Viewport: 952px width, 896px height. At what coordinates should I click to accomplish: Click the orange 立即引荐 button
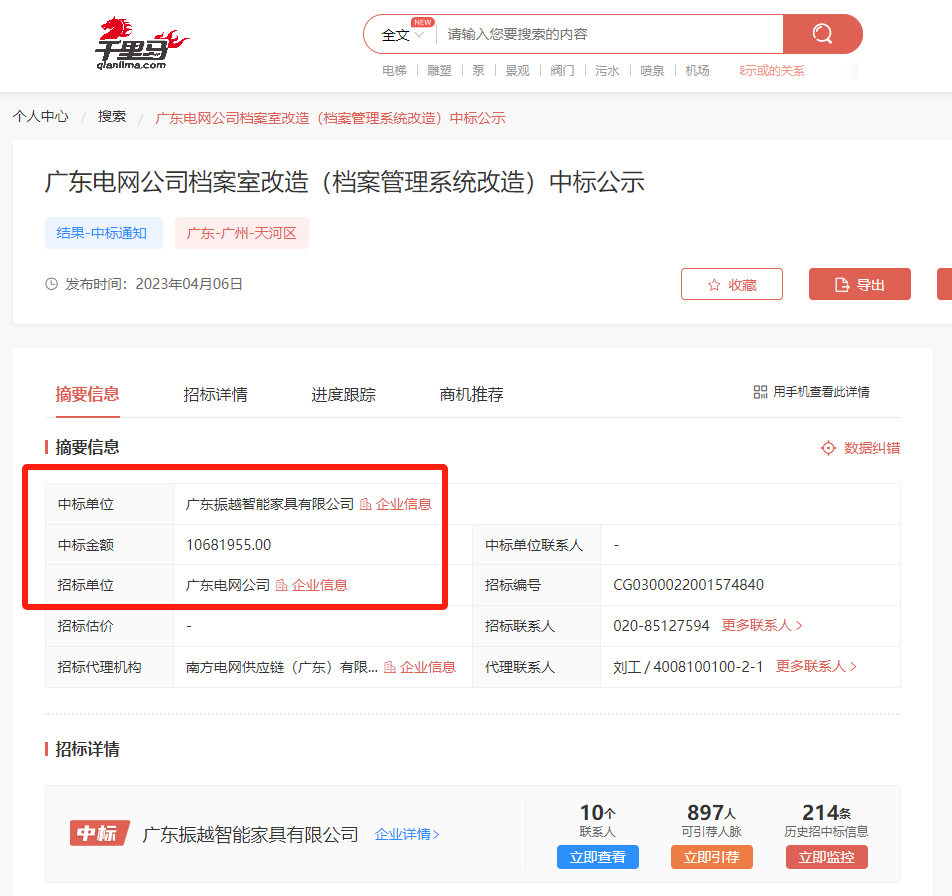(x=712, y=857)
